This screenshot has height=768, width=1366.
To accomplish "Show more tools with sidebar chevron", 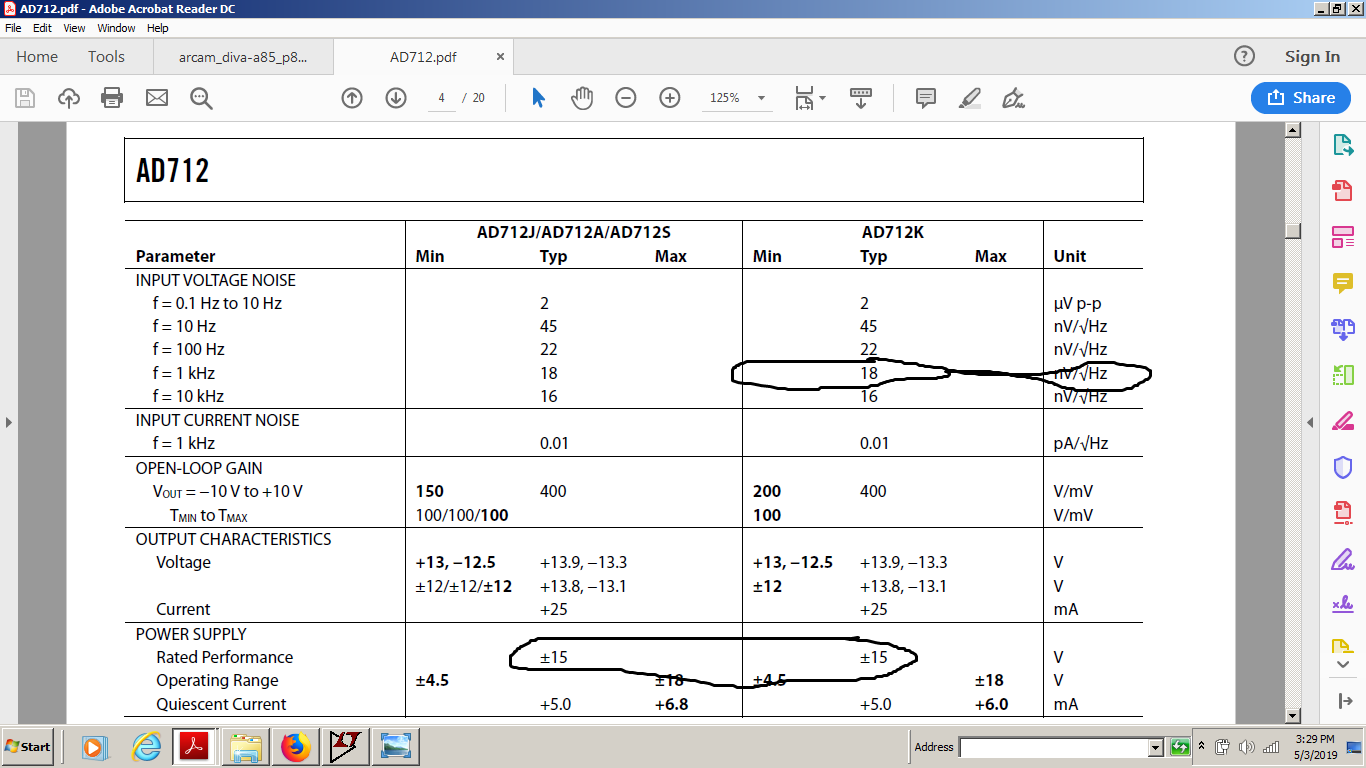I will [x=1343, y=664].
